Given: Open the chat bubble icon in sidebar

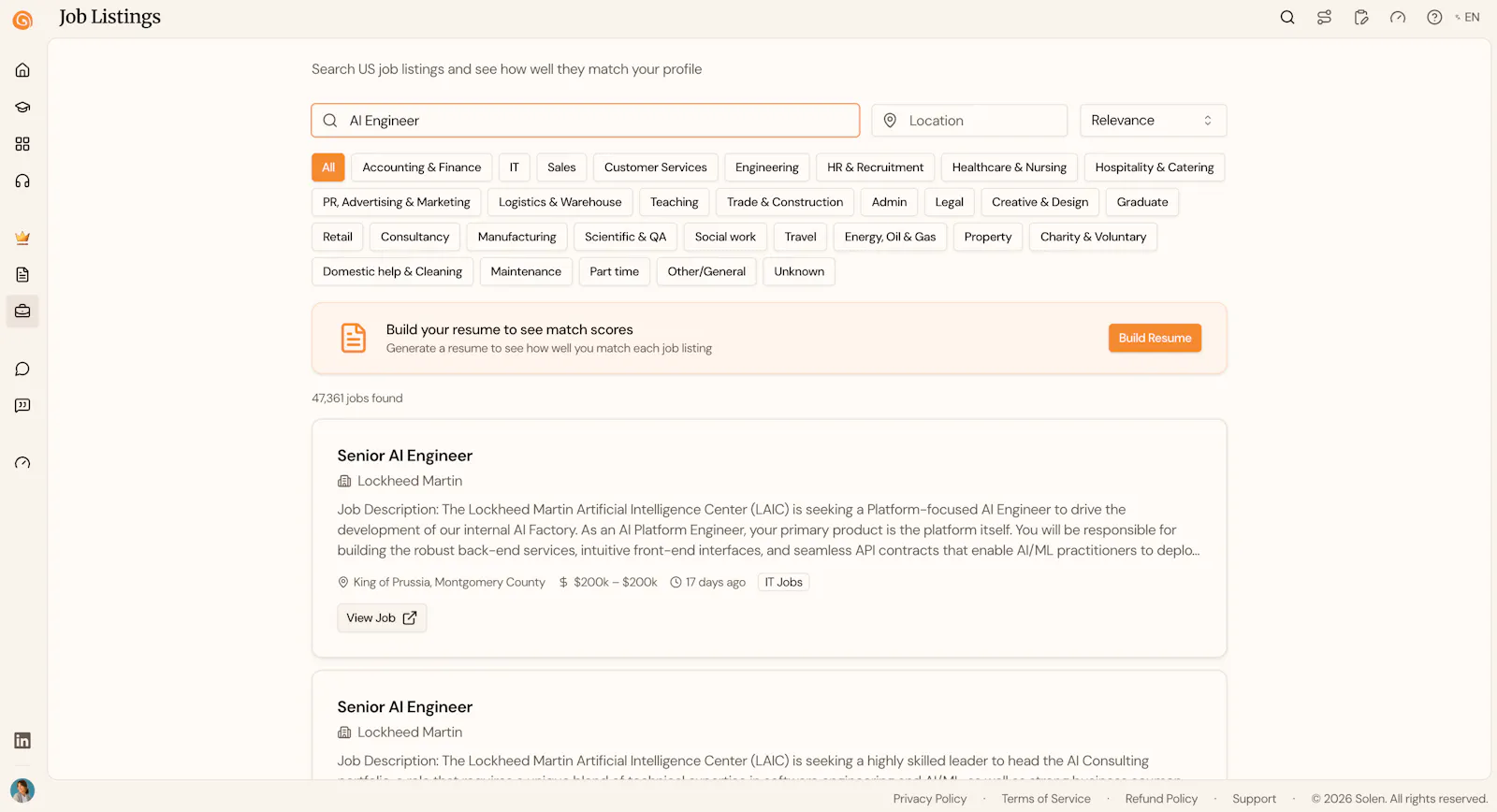Looking at the screenshot, I should click(x=22, y=369).
